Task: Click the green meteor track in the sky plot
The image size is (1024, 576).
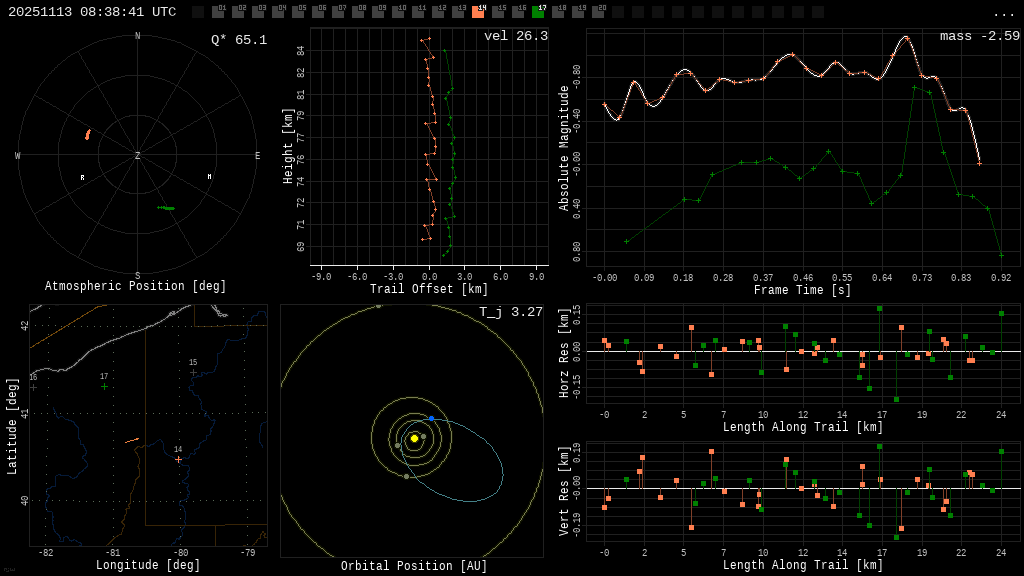Action: click(x=166, y=208)
